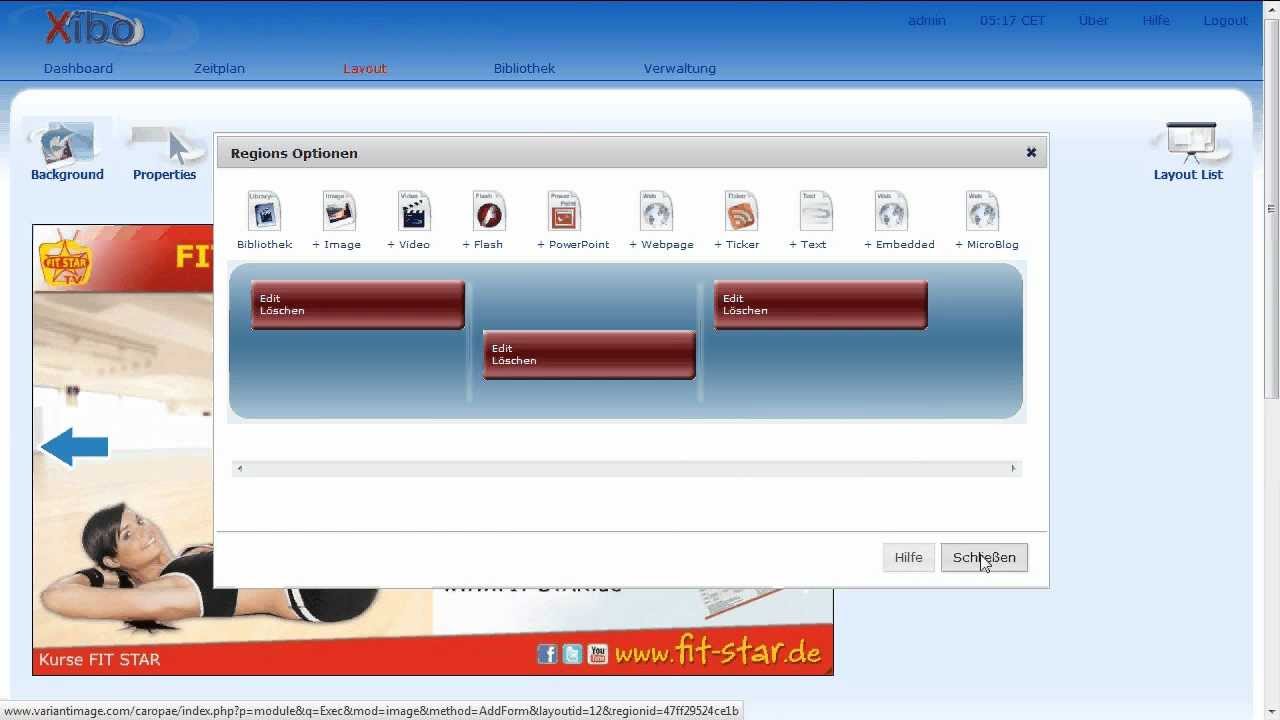The height and width of the screenshot is (720, 1280).
Task: Click Edit on the third timeline item
Action: pyautogui.click(x=733, y=298)
